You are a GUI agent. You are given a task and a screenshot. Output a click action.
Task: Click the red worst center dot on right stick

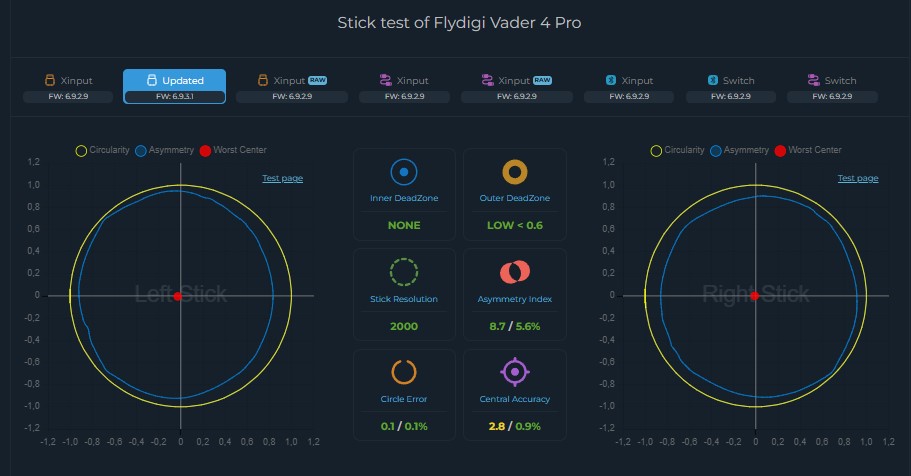(754, 296)
